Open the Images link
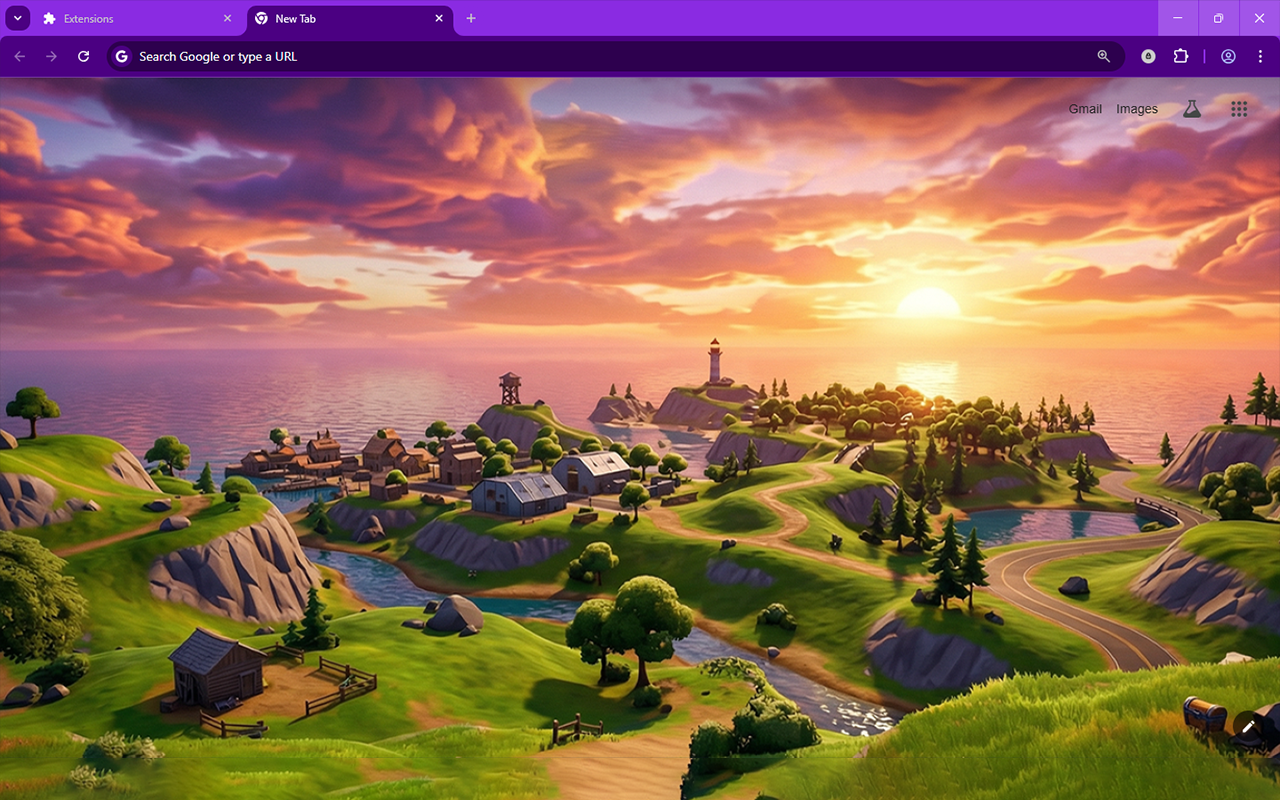This screenshot has height=800, width=1280. tap(1135, 108)
